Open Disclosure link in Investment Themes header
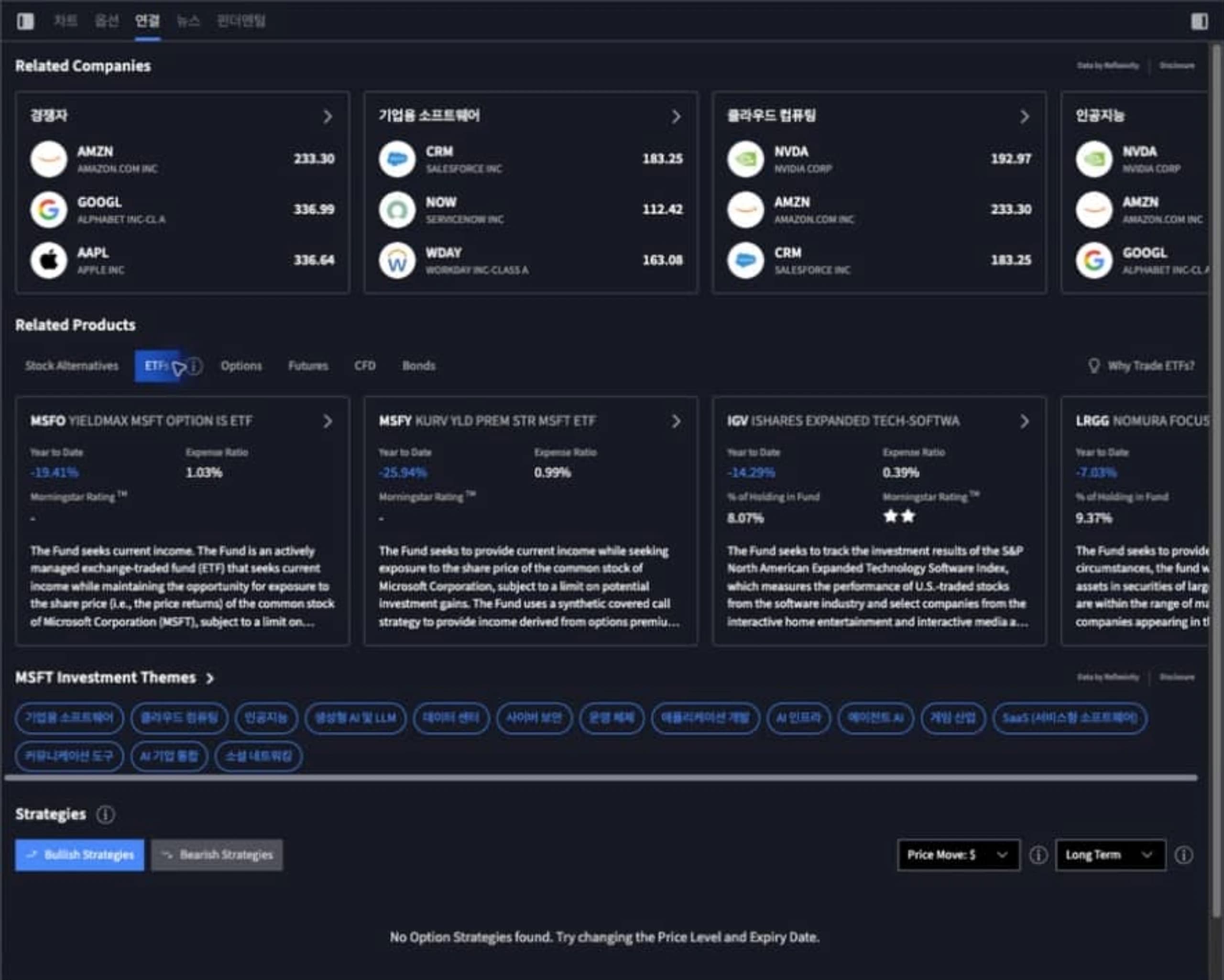 [x=1177, y=677]
